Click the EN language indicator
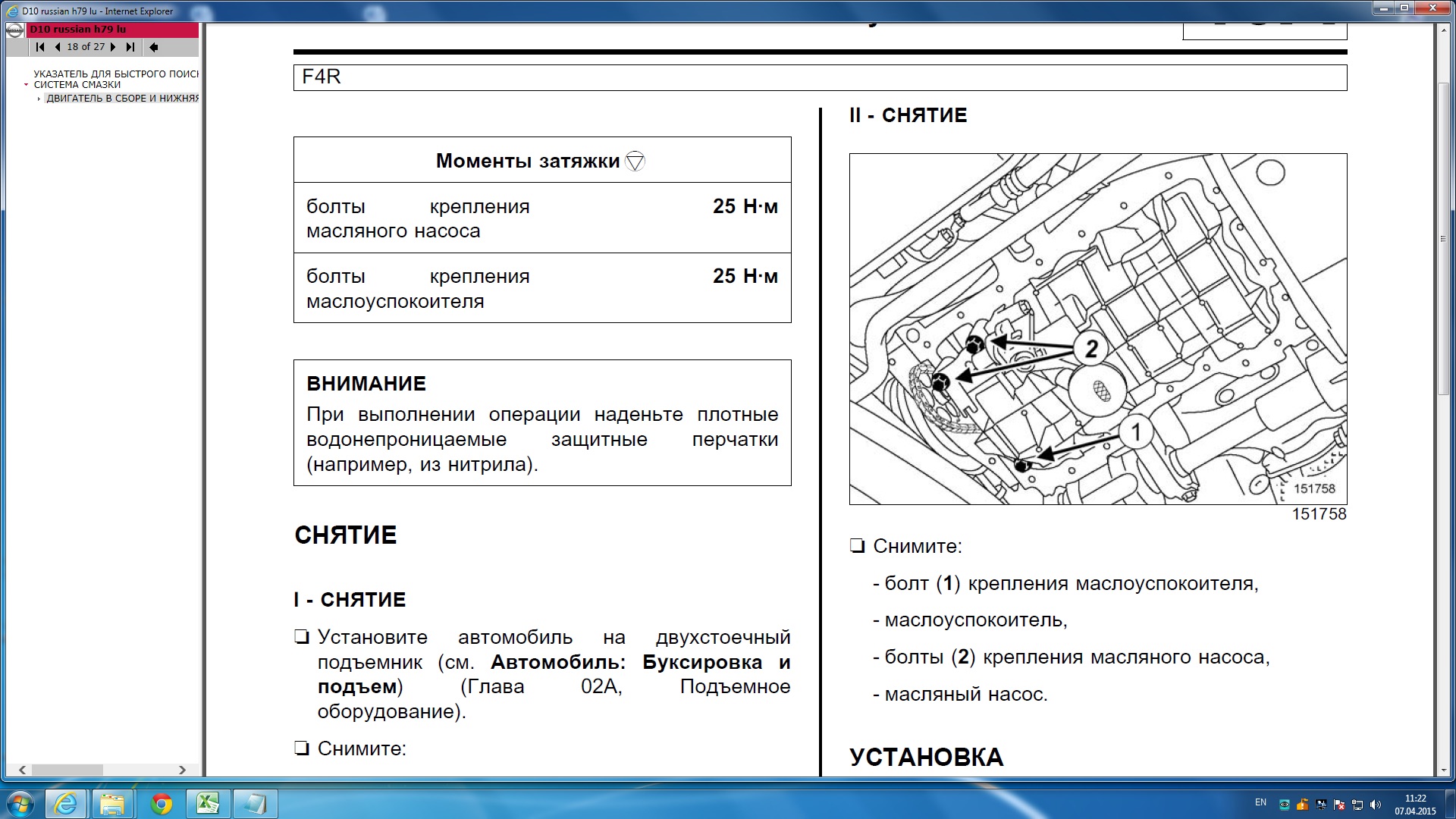The height and width of the screenshot is (819, 1456). (x=1260, y=802)
